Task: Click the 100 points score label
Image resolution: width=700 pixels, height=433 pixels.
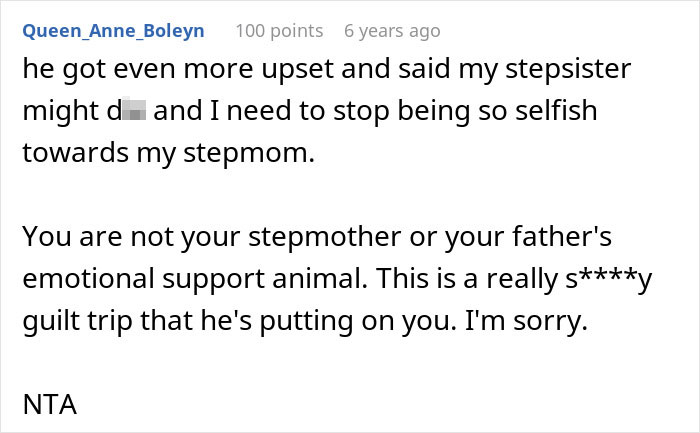Action: [279, 31]
